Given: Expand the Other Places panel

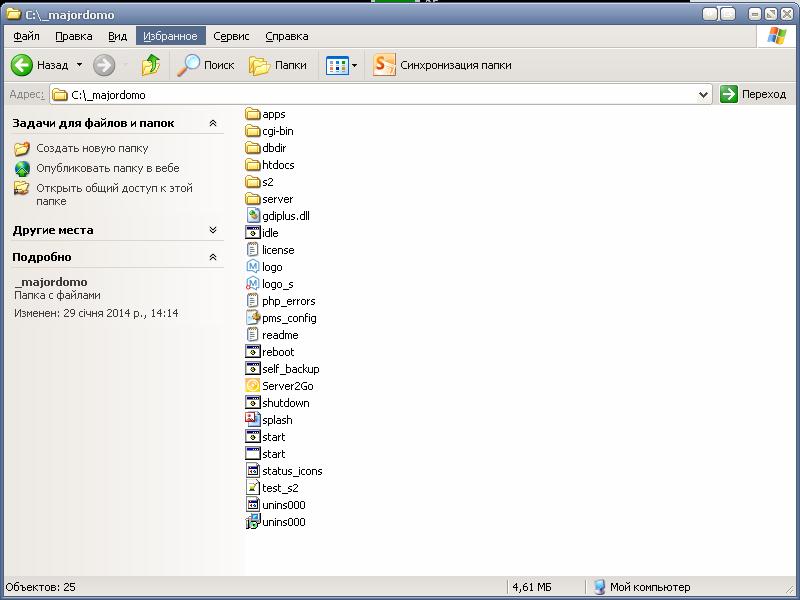Looking at the screenshot, I should [x=213, y=230].
